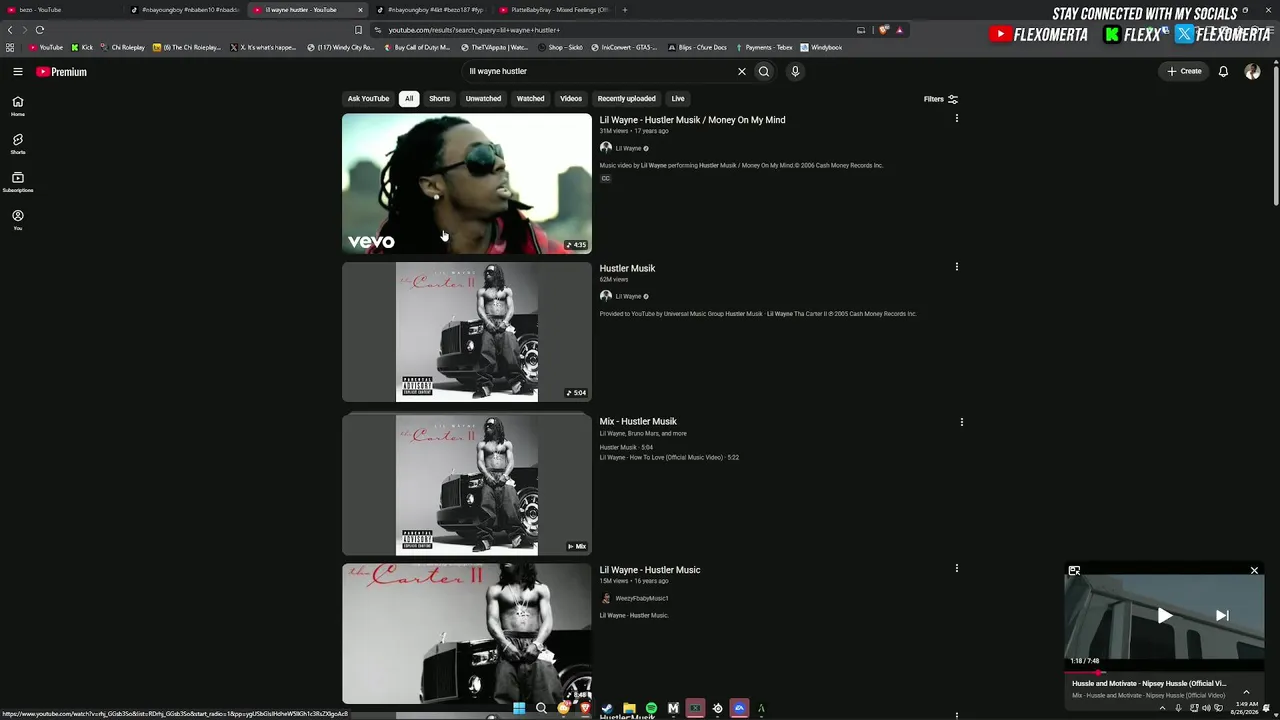Open the Vevo video thumbnail
1280x720 pixels.
click(x=467, y=183)
